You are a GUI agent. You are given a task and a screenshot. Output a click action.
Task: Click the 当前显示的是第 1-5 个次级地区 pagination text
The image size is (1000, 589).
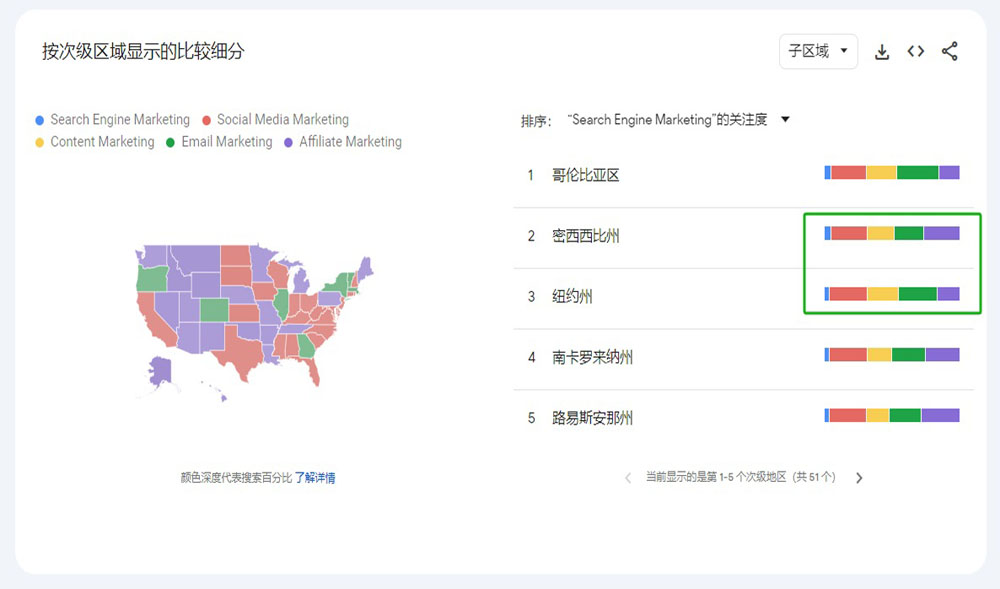pyautogui.click(x=740, y=477)
